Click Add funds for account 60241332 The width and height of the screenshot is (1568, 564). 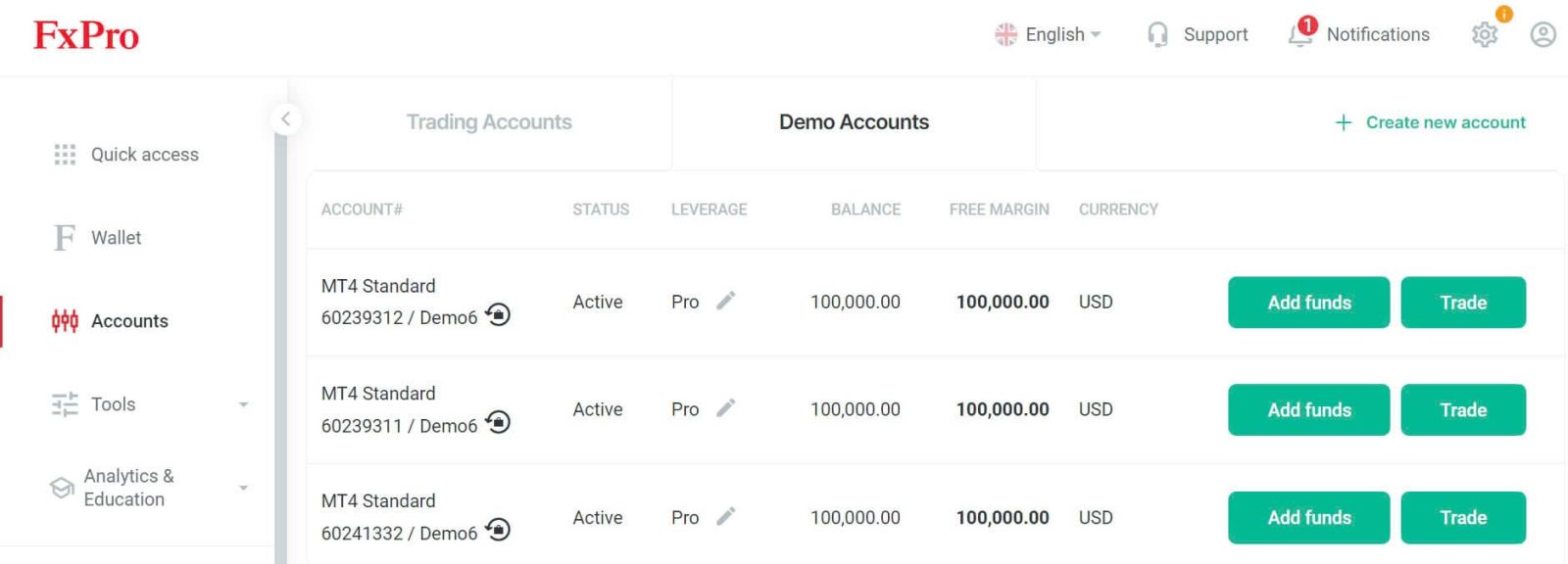pos(1308,518)
